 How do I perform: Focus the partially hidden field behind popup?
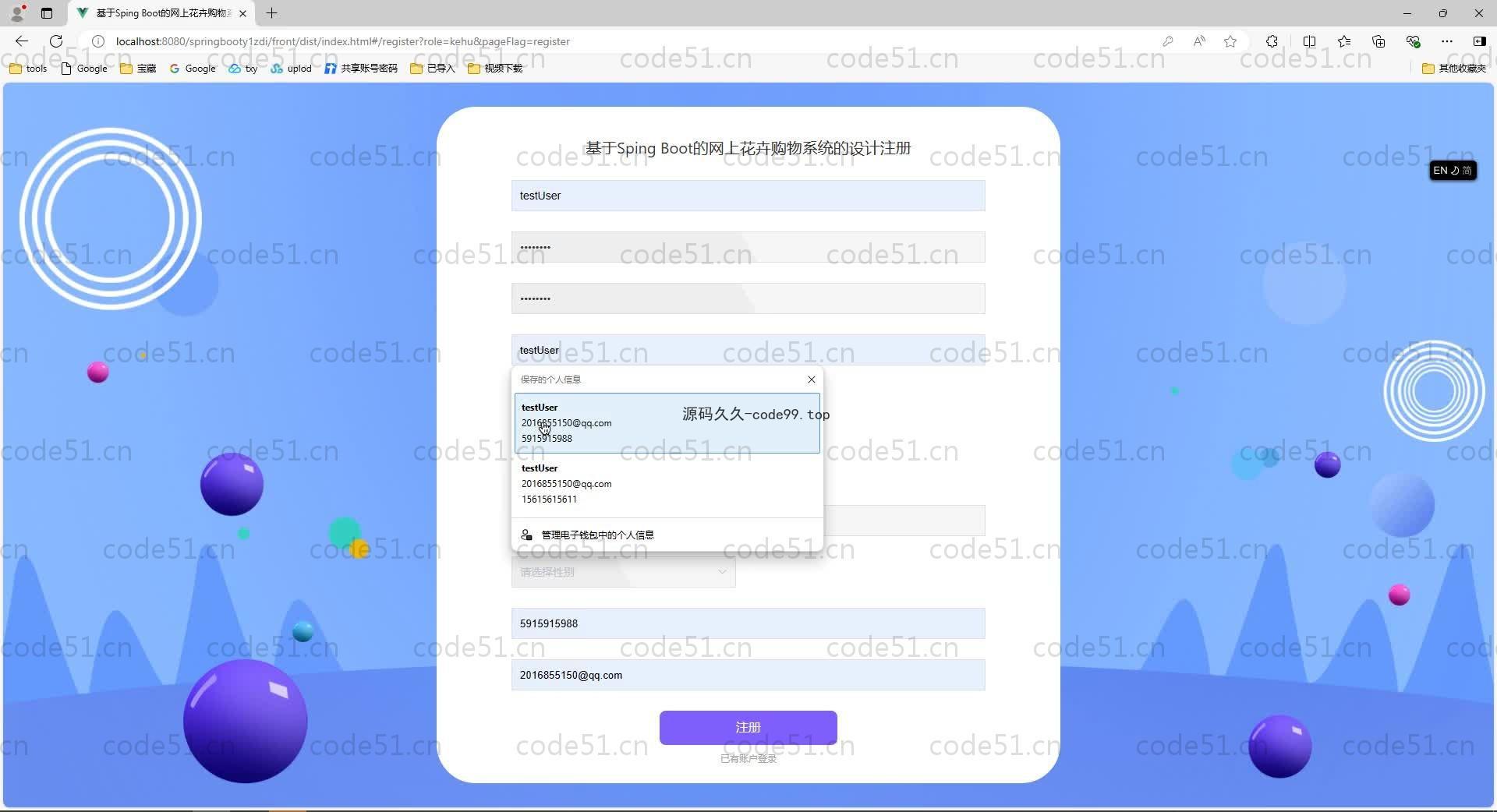904,521
